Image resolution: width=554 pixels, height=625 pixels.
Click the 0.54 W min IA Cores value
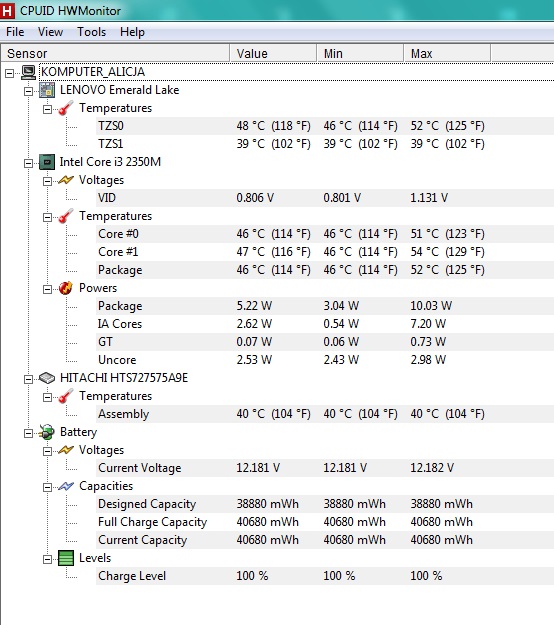[x=341, y=324]
